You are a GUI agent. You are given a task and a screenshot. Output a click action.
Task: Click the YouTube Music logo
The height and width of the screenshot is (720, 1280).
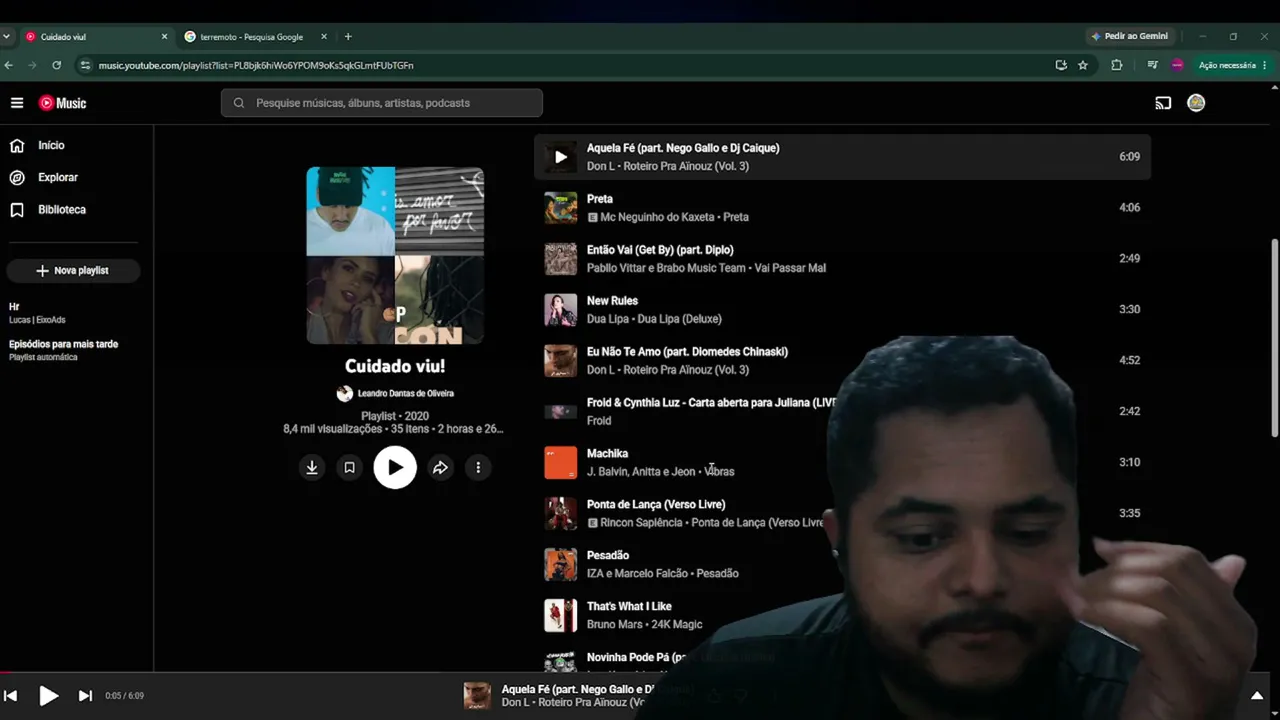click(x=62, y=103)
